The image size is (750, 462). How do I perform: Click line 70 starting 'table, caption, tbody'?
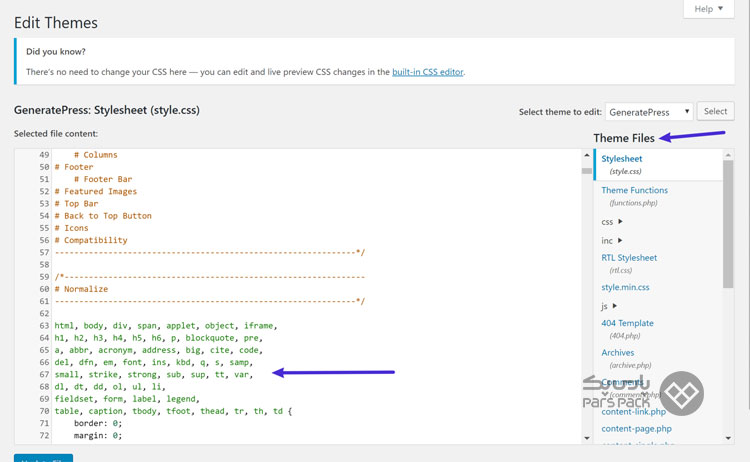click(x=173, y=411)
